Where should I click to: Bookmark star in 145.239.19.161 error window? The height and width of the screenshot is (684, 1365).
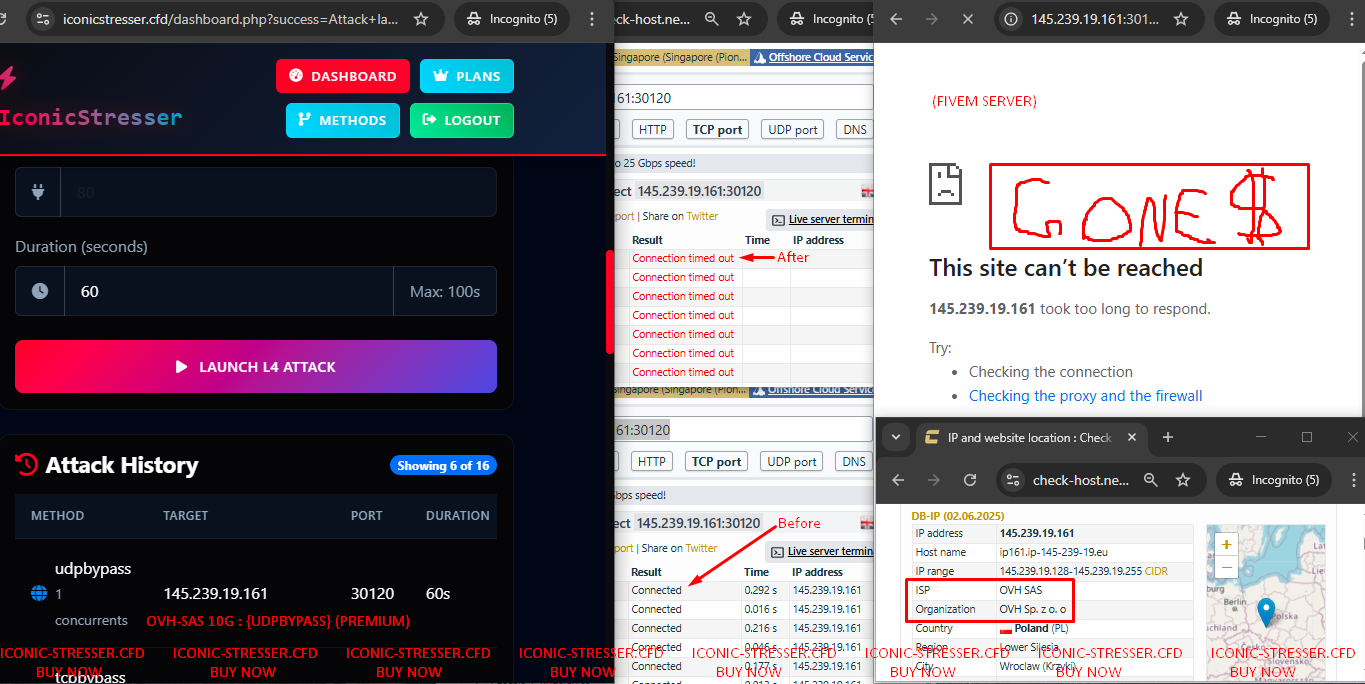[1181, 19]
